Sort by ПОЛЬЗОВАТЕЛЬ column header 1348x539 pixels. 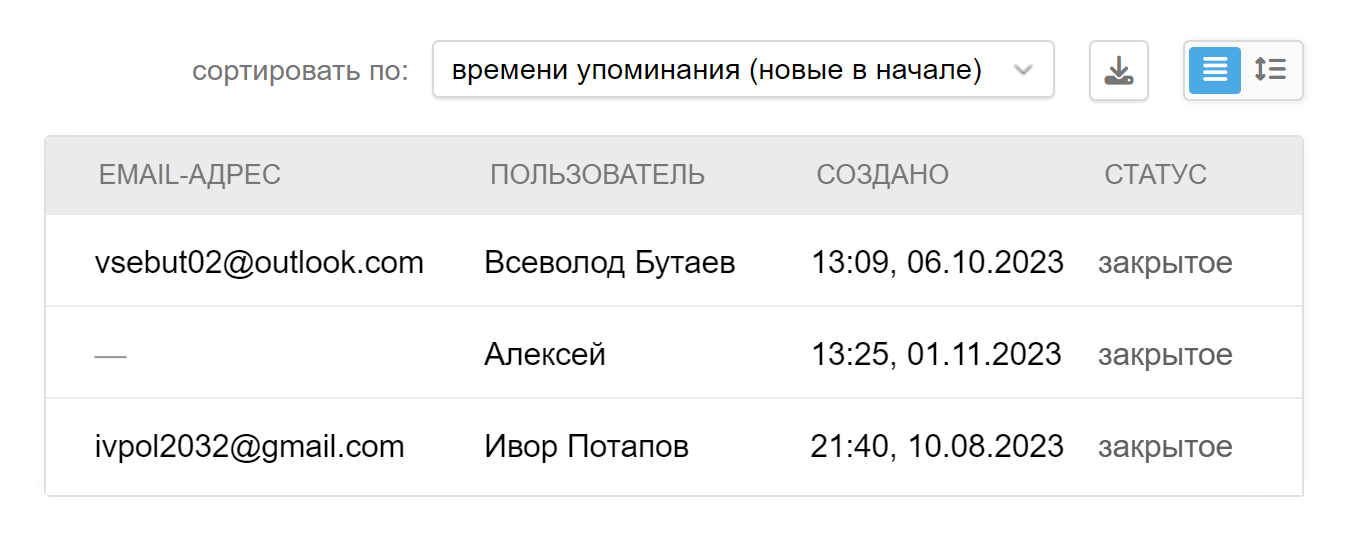597,175
